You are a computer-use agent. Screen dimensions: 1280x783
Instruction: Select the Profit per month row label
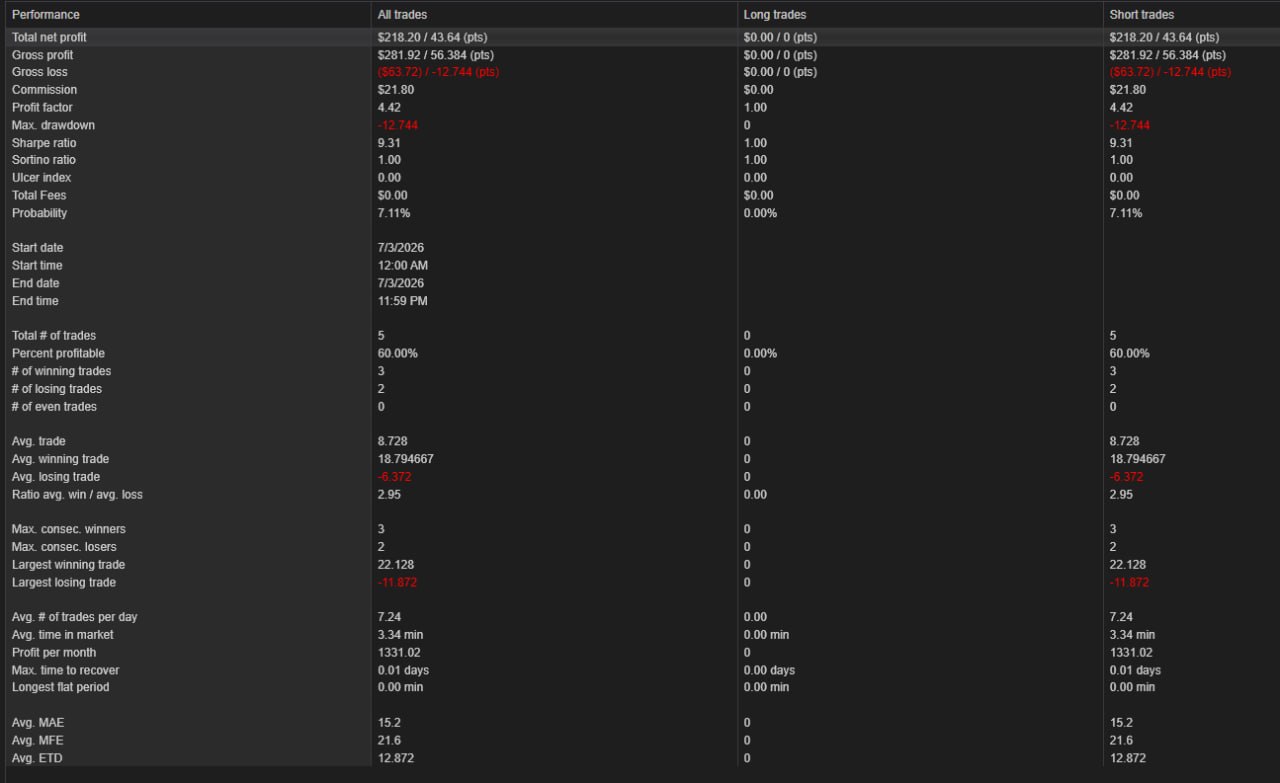(x=54, y=653)
